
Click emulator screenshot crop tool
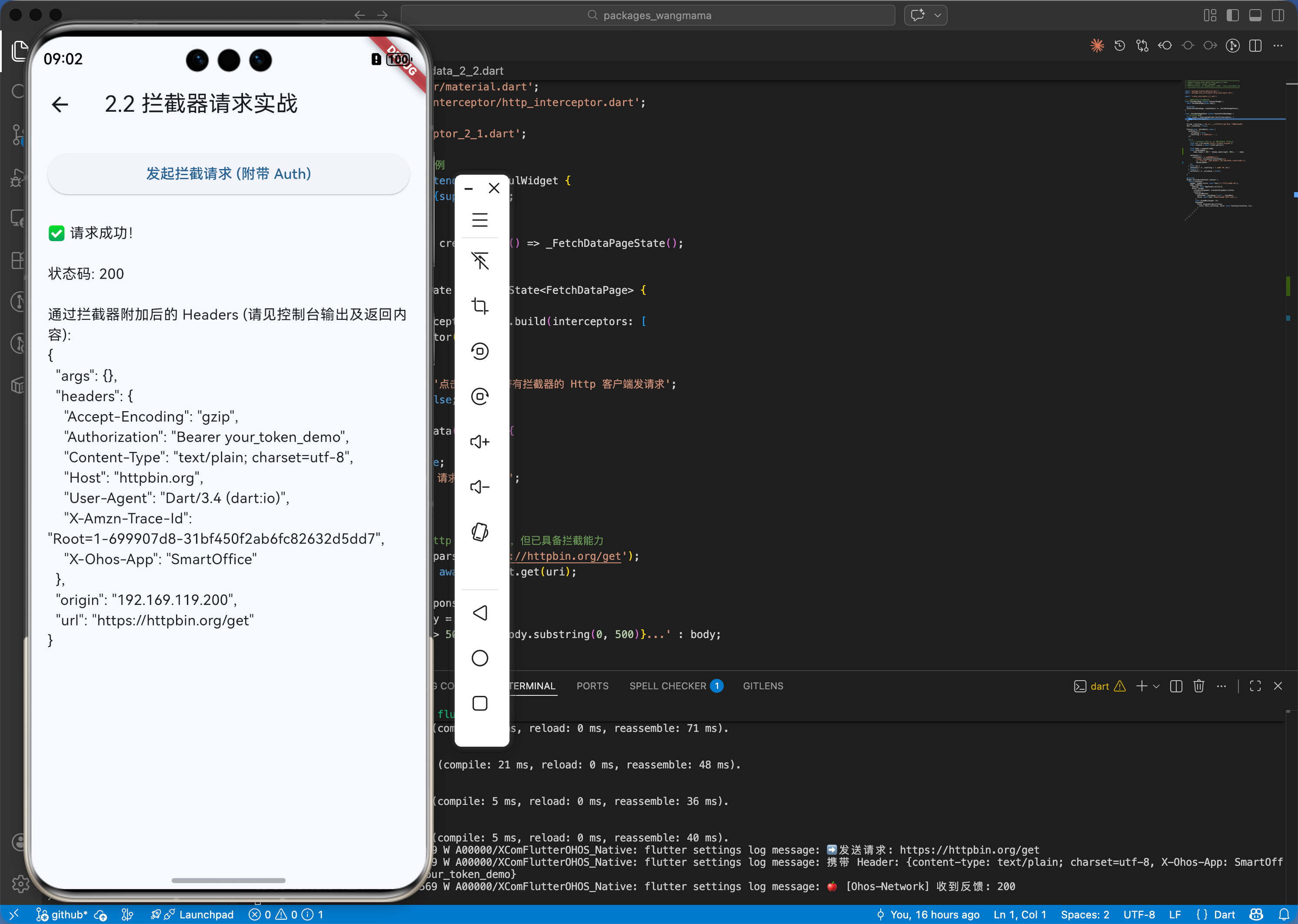tap(480, 306)
